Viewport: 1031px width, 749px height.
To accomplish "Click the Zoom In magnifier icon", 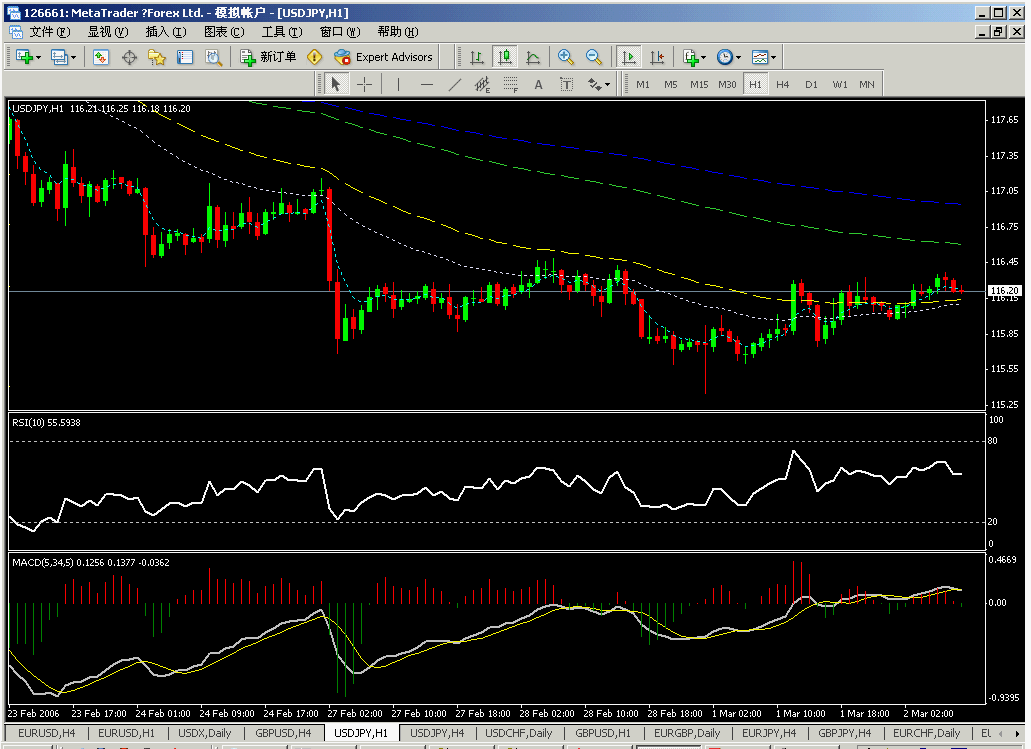I will point(565,57).
